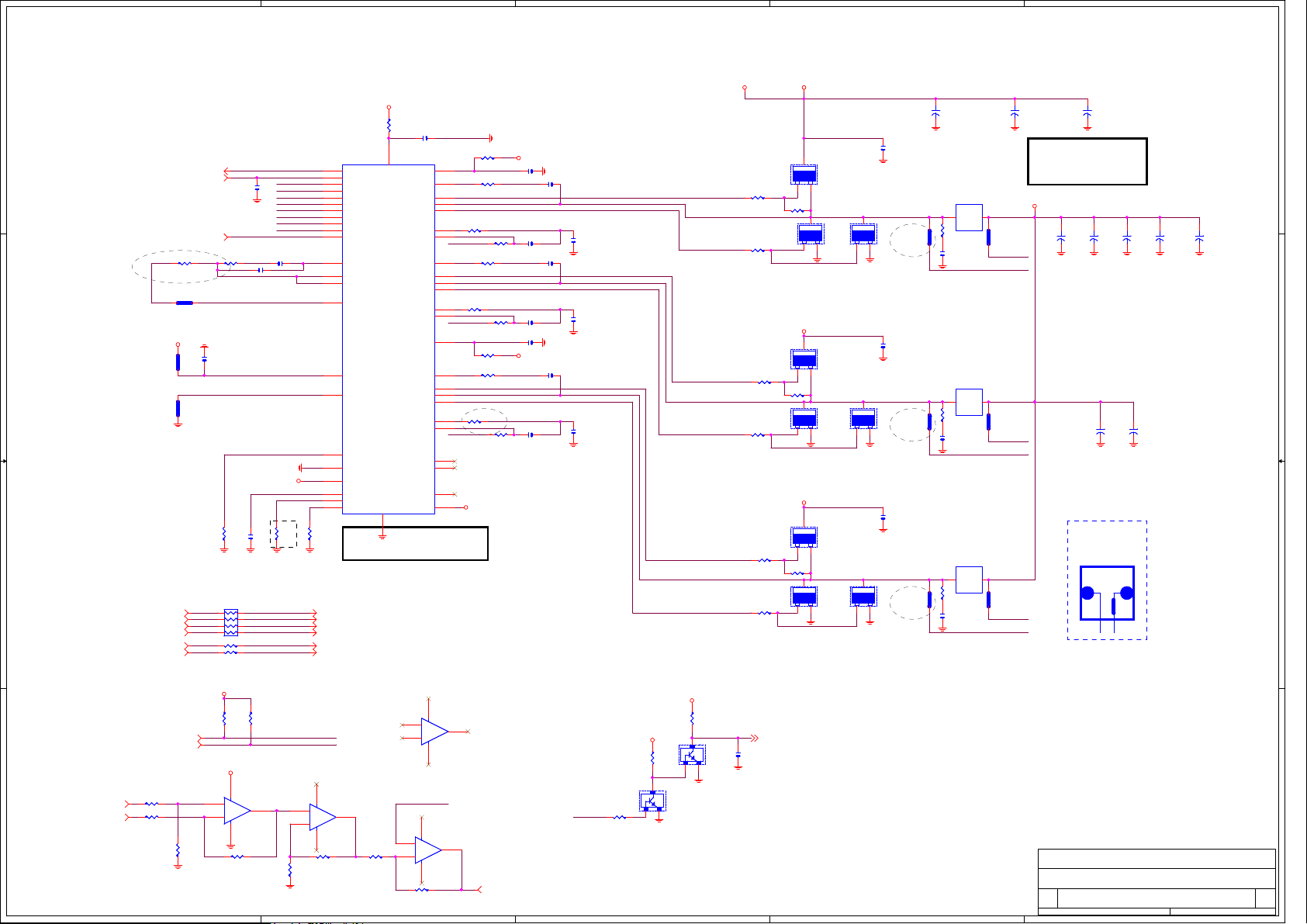Select the two-pad connector inside the blue dashed box

(1107, 594)
